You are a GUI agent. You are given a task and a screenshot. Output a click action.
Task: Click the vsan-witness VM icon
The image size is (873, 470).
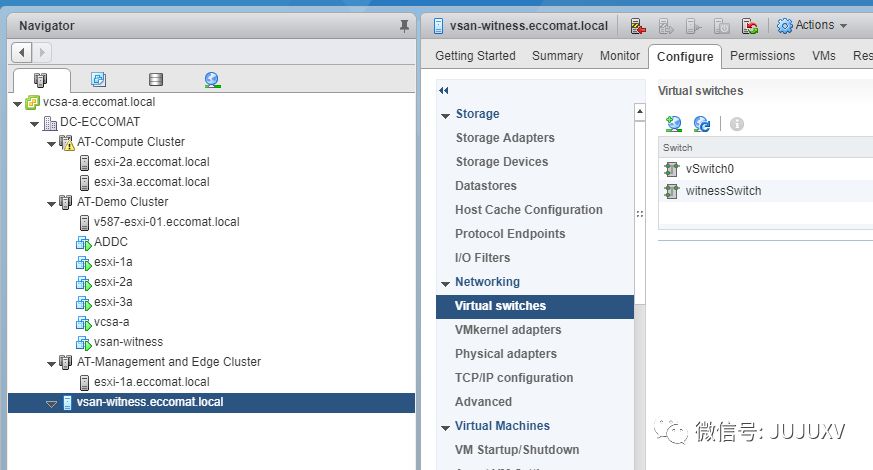84,342
